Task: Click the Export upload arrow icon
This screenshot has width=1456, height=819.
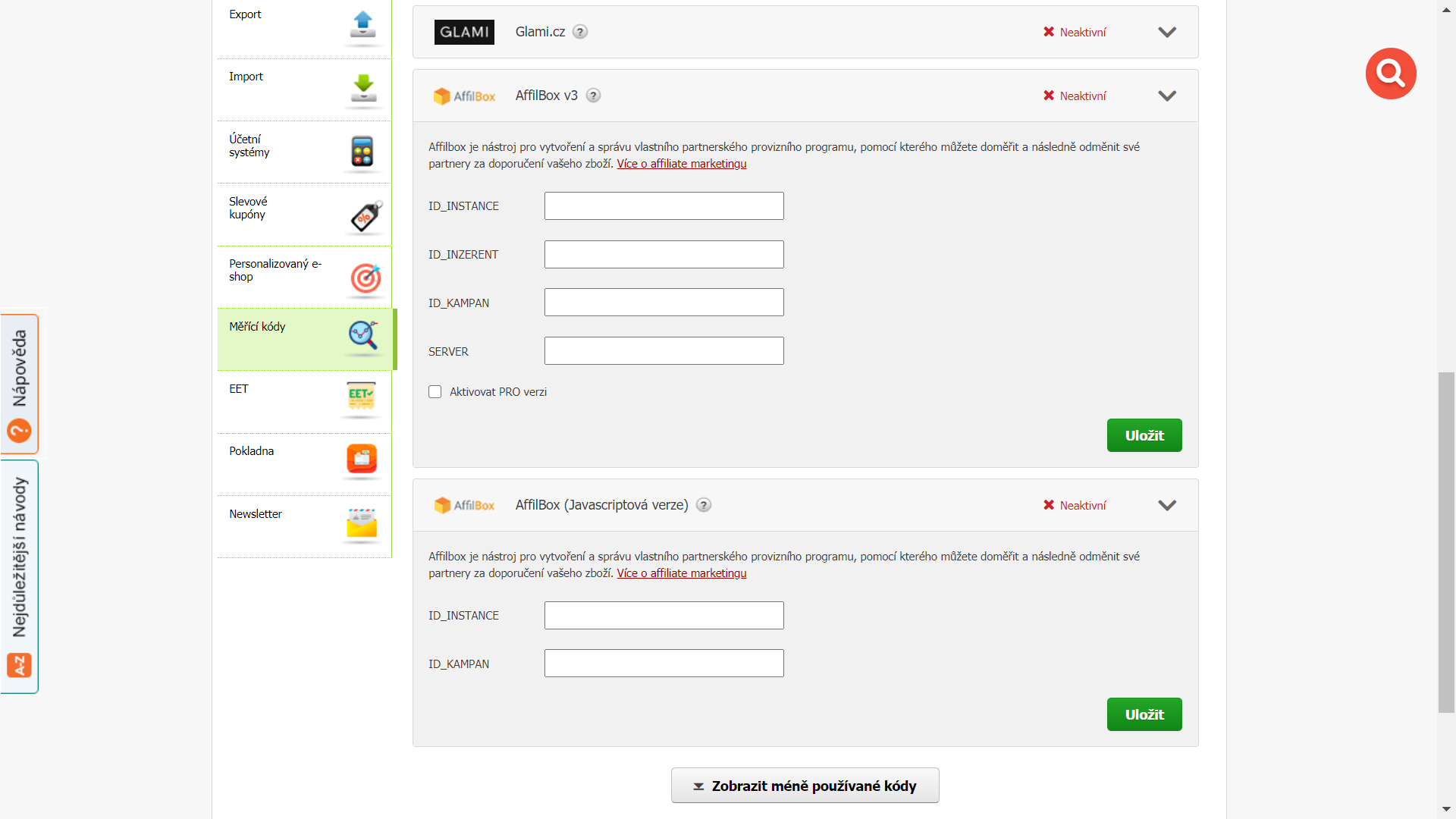Action: pos(363,26)
